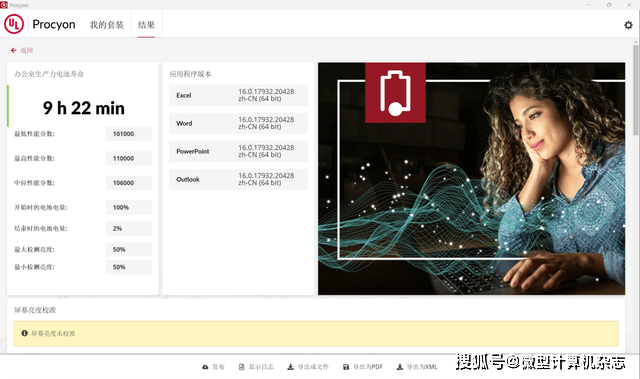Click the 9 h 22 min result
640x379 pixels.
pyautogui.click(x=84, y=108)
